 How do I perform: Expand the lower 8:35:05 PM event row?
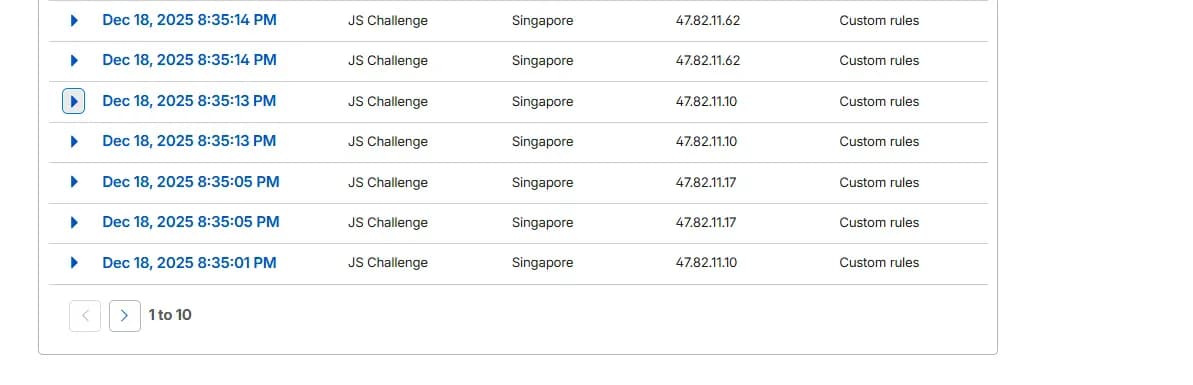point(74,222)
